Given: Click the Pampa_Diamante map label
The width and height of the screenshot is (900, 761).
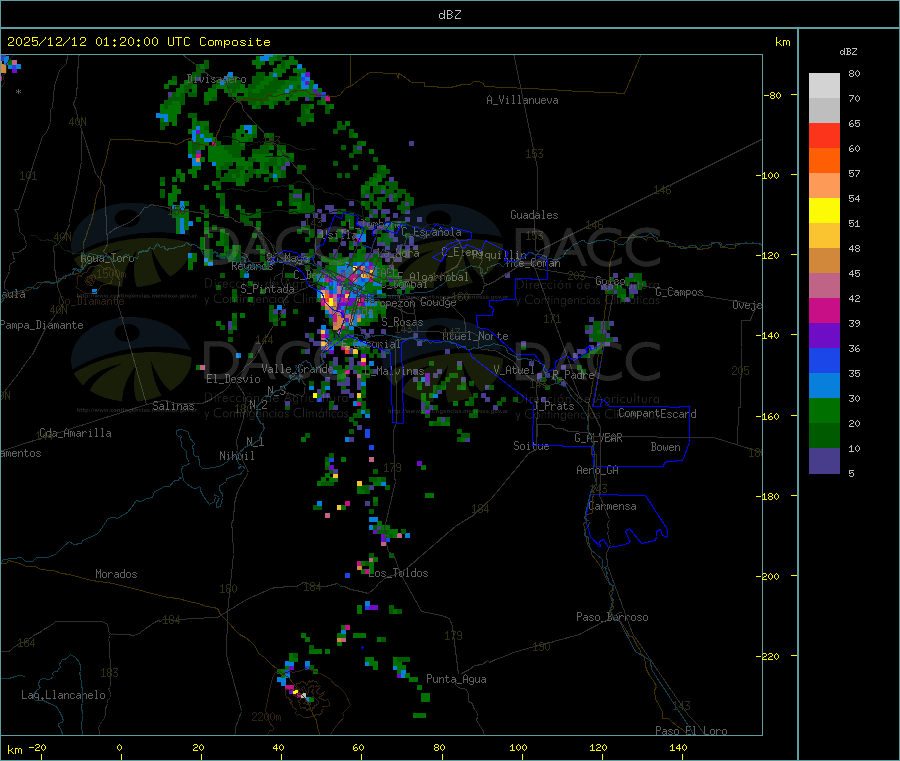Looking at the screenshot, I should [x=42, y=325].
